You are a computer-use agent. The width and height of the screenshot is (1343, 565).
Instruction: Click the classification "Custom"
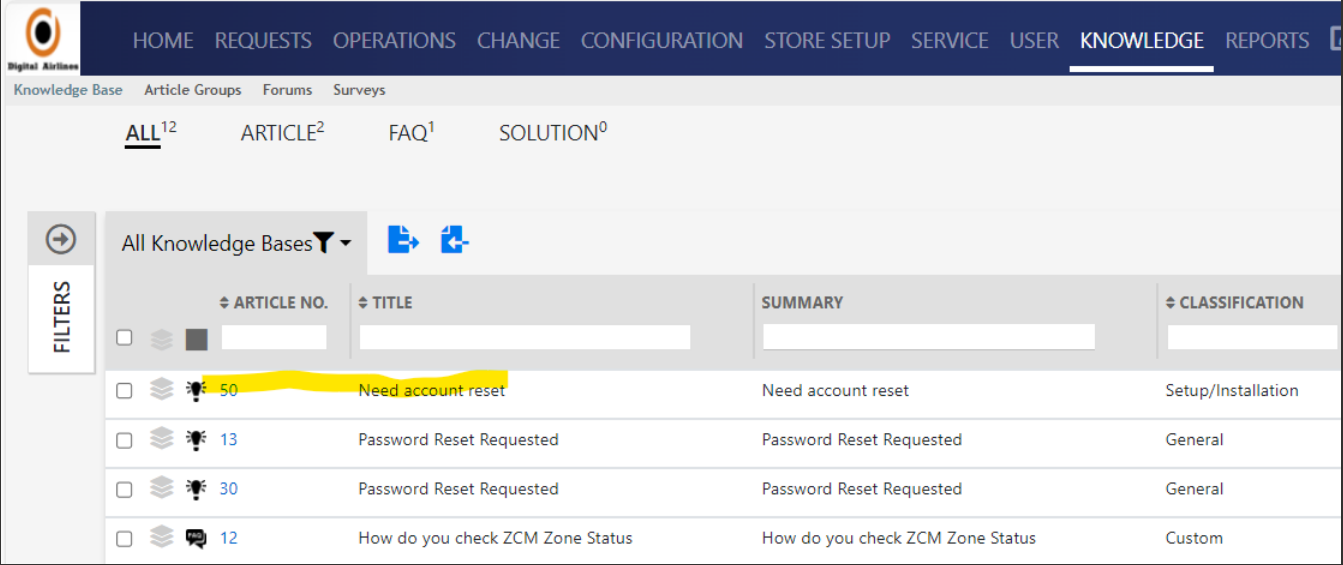coord(1194,538)
